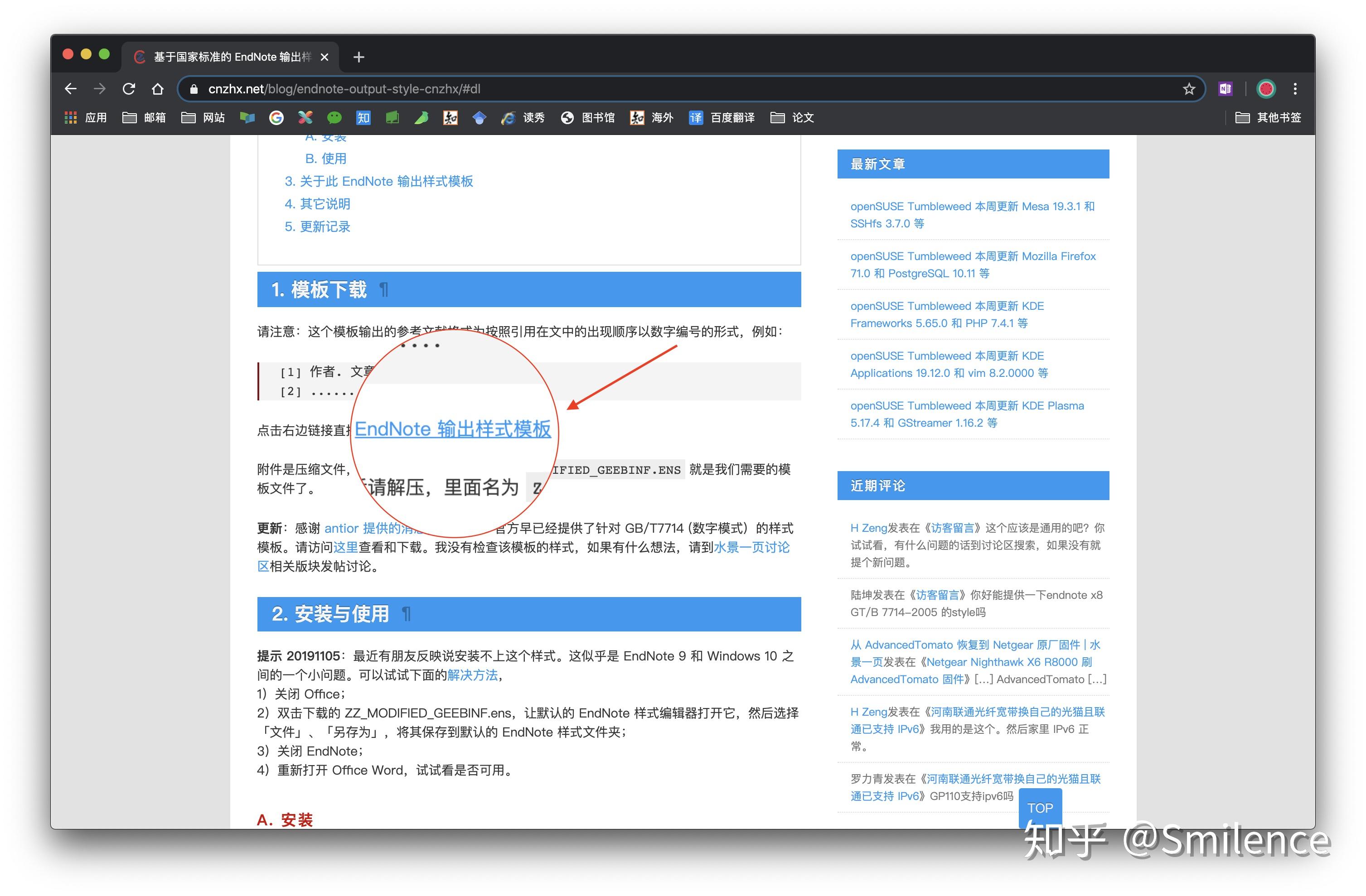Open a new browser tab
This screenshot has height=896, width=1366.
[x=358, y=57]
